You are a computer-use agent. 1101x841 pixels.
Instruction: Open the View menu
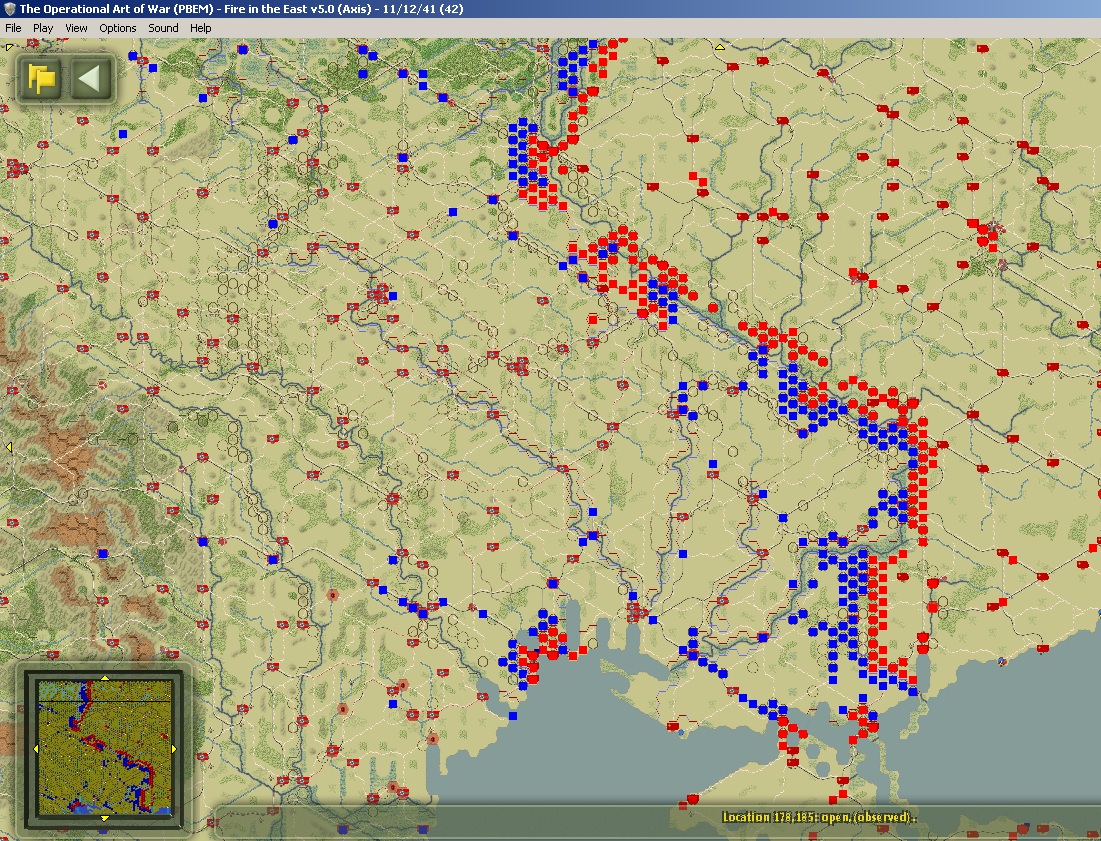tap(76, 28)
